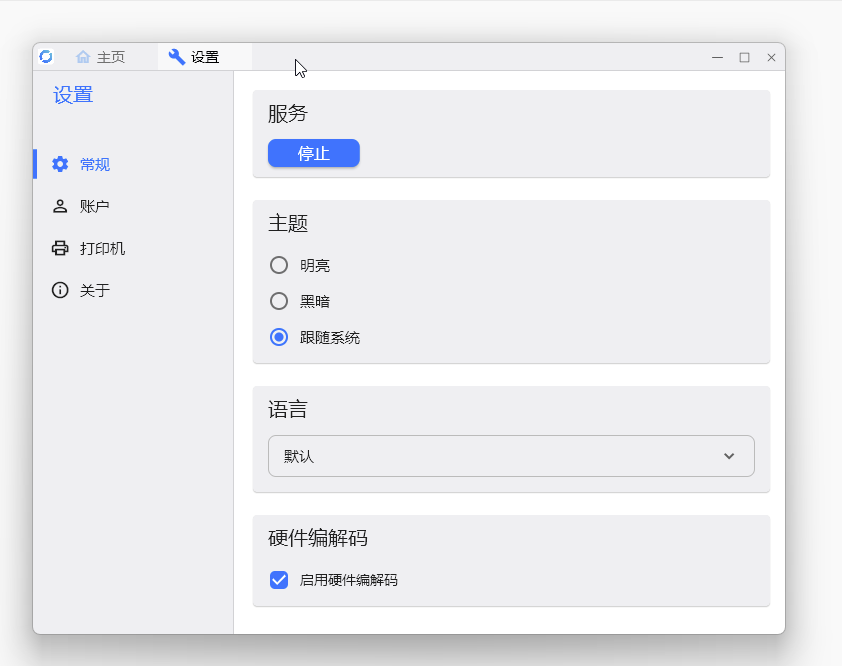Click the home icon on the 主页 tab
Screen dimensions: 842x666
coord(83,57)
